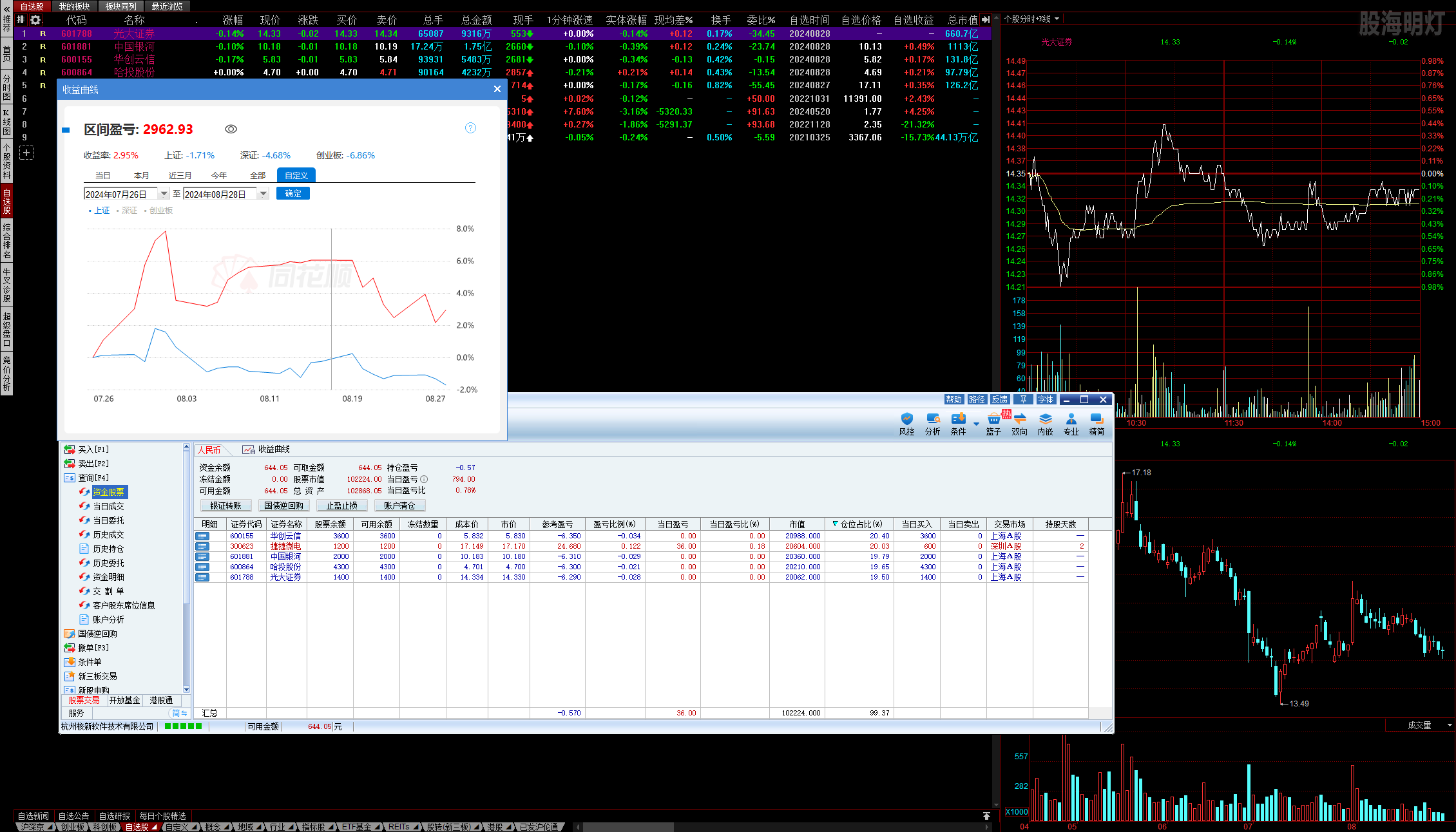Sort holdings by 仓位占比(%) column header
Viewport: 1456px width, 832px height.
tap(859, 524)
